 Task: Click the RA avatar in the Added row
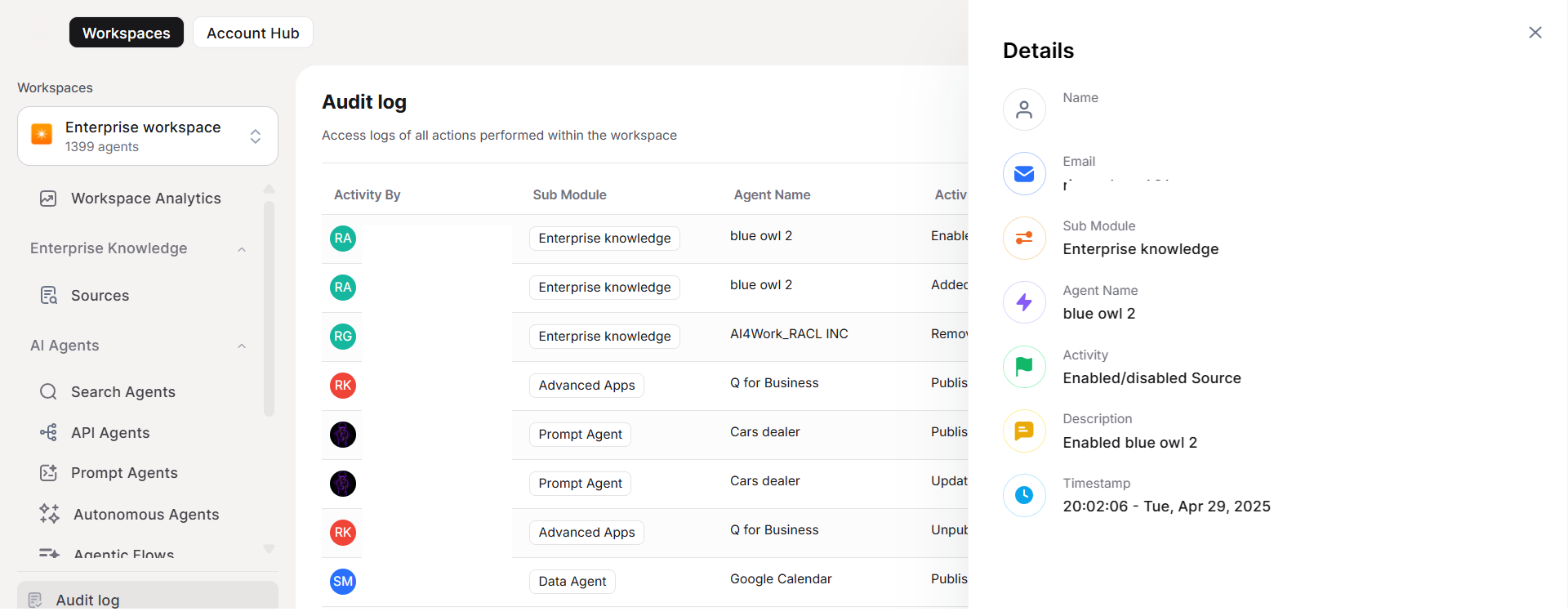pos(343,288)
